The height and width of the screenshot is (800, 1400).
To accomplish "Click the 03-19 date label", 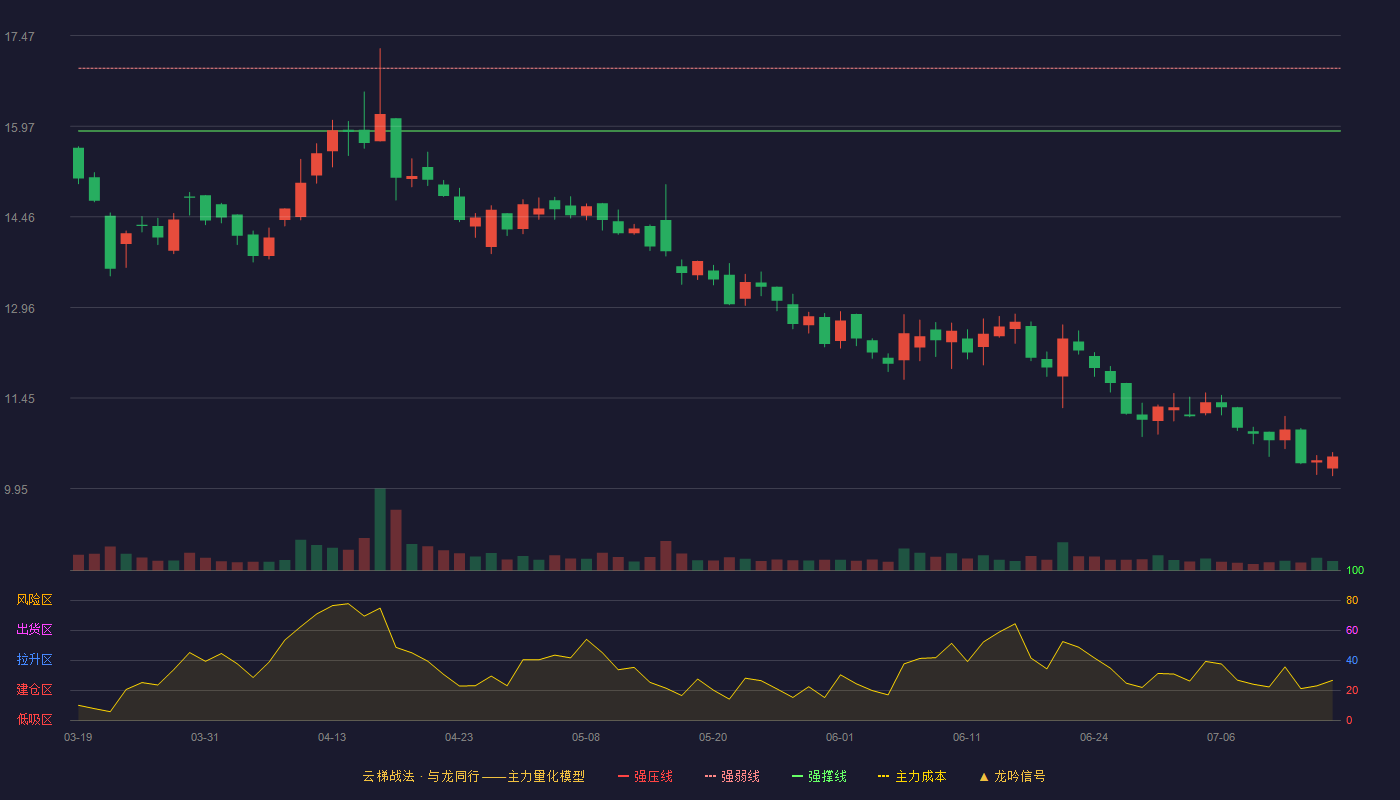I will 78,737.
